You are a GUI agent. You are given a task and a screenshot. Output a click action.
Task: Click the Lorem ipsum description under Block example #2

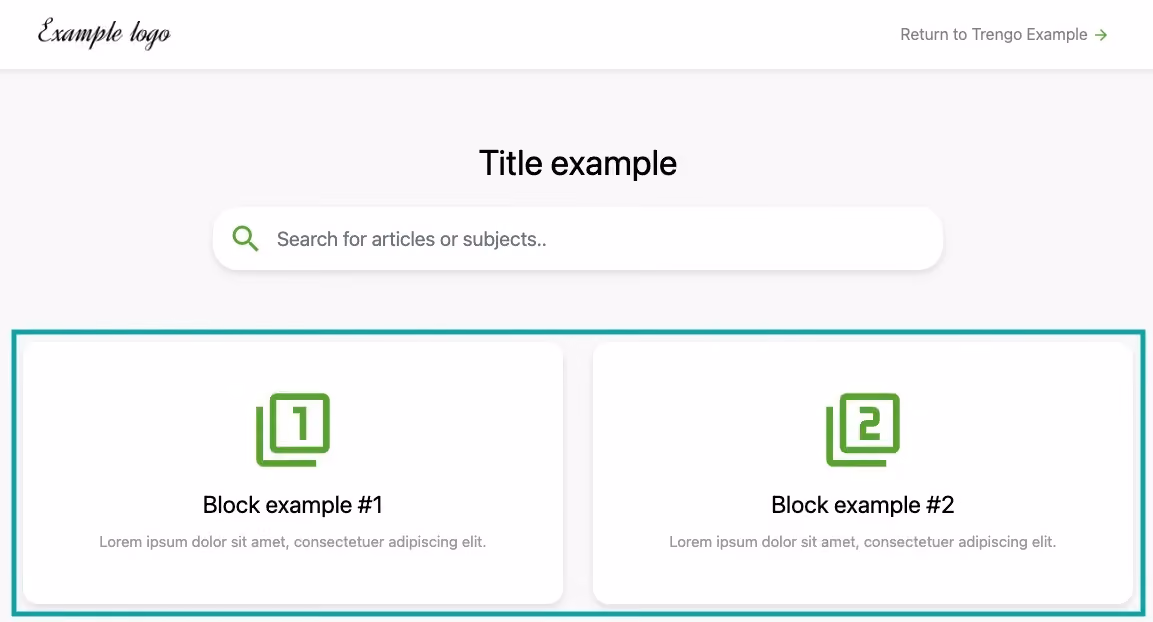863,542
